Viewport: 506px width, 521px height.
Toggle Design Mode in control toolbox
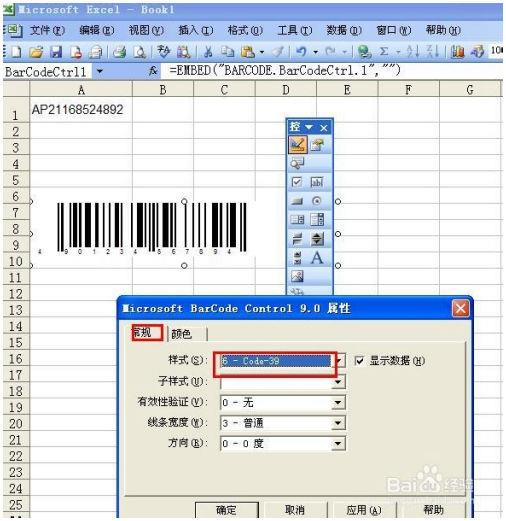(x=297, y=144)
